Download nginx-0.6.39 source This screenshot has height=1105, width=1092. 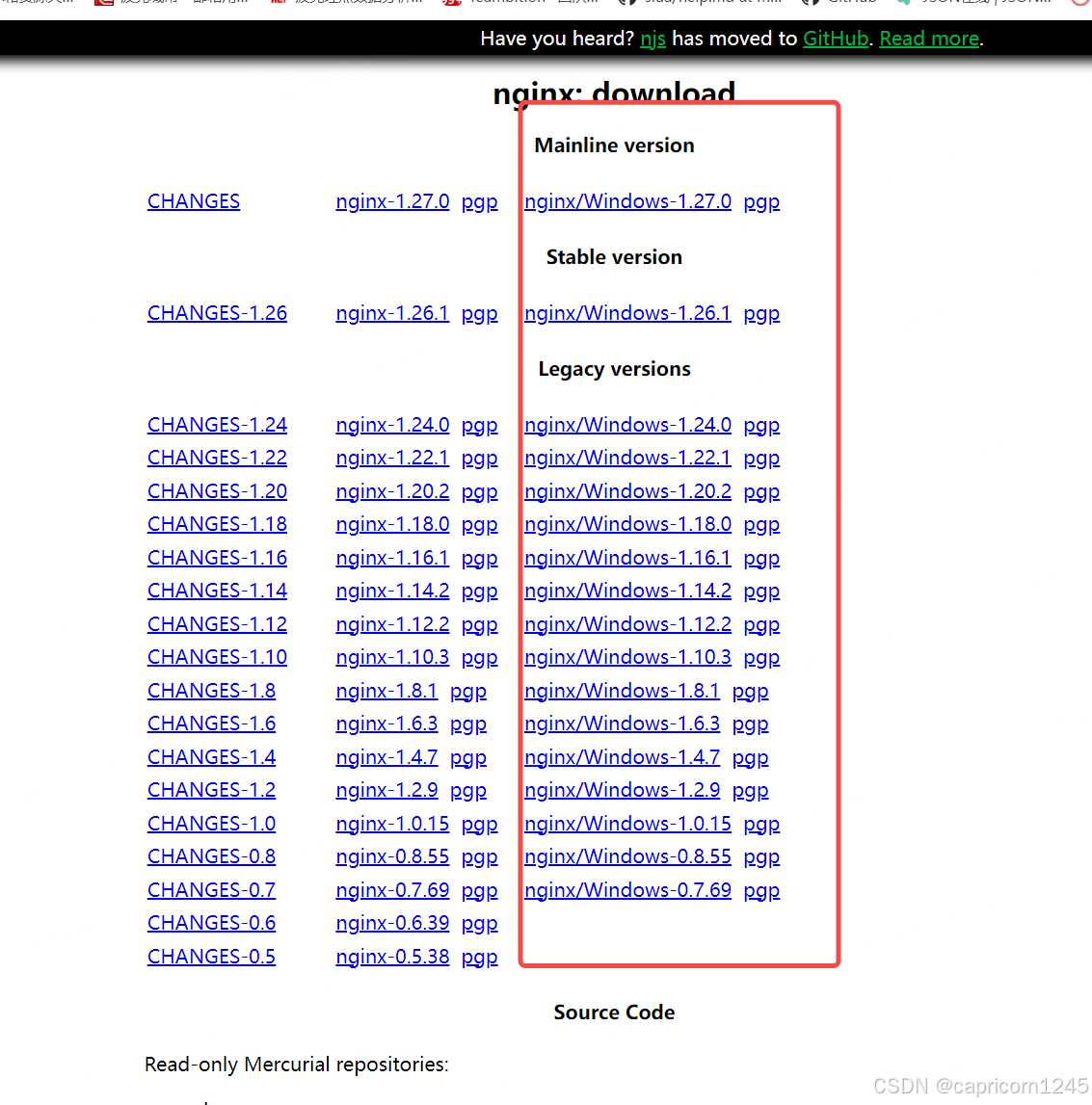pyautogui.click(x=392, y=923)
